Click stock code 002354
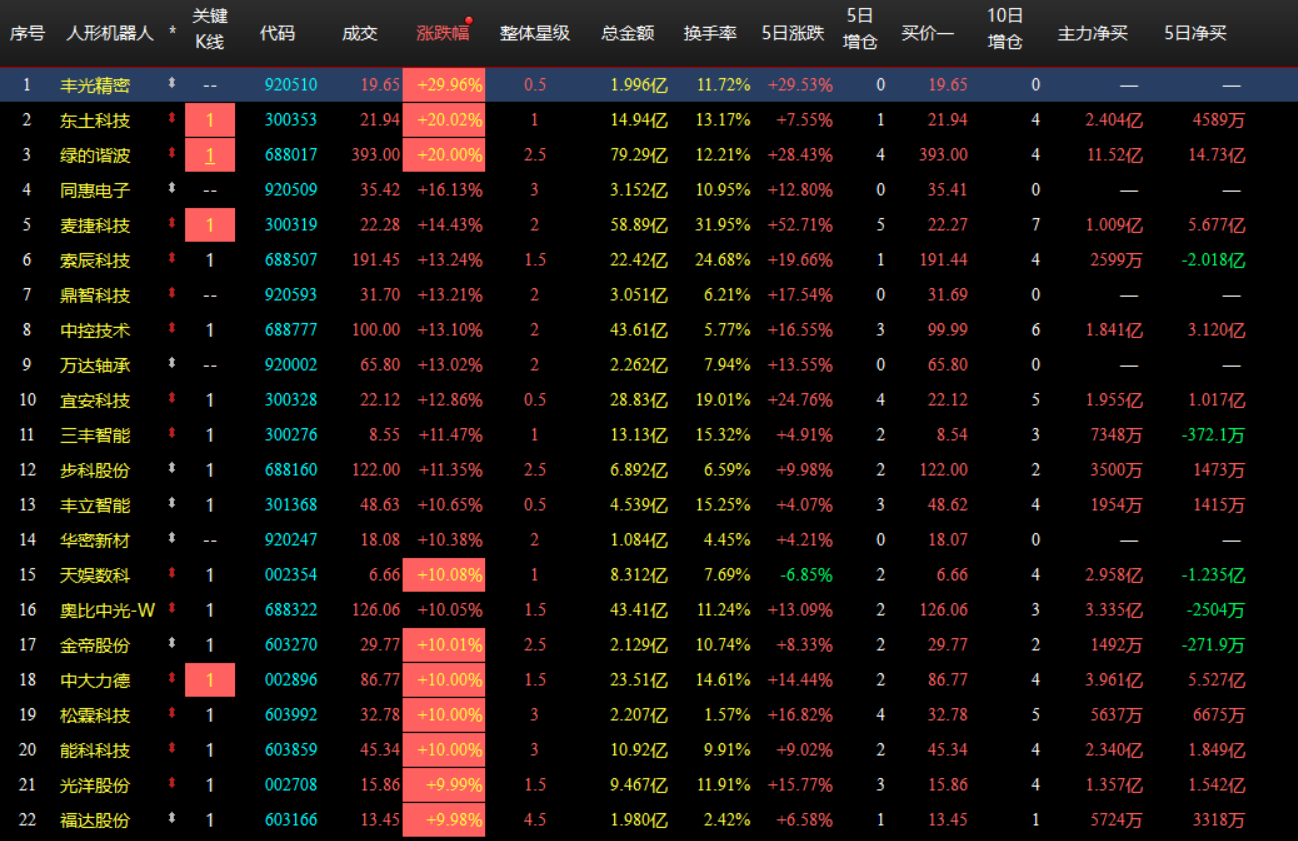The height and width of the screenshot is (841, 1298). [291, 575]
